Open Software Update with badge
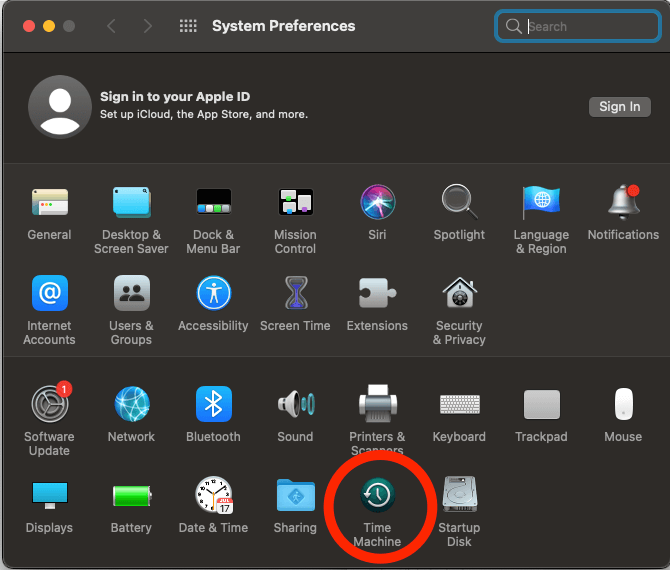This screenshot has height=570, width=670. click(x=49, y=405)
